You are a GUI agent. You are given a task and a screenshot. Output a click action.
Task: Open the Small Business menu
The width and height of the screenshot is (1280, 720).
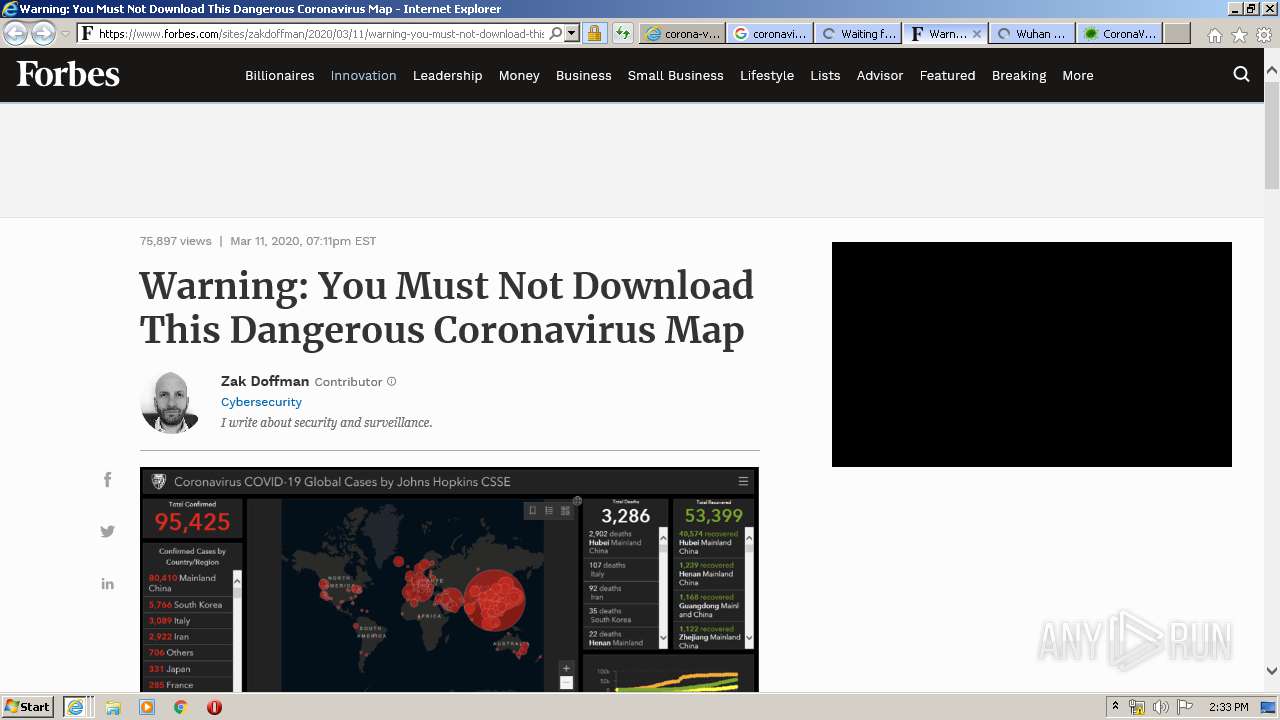point(675,75)
